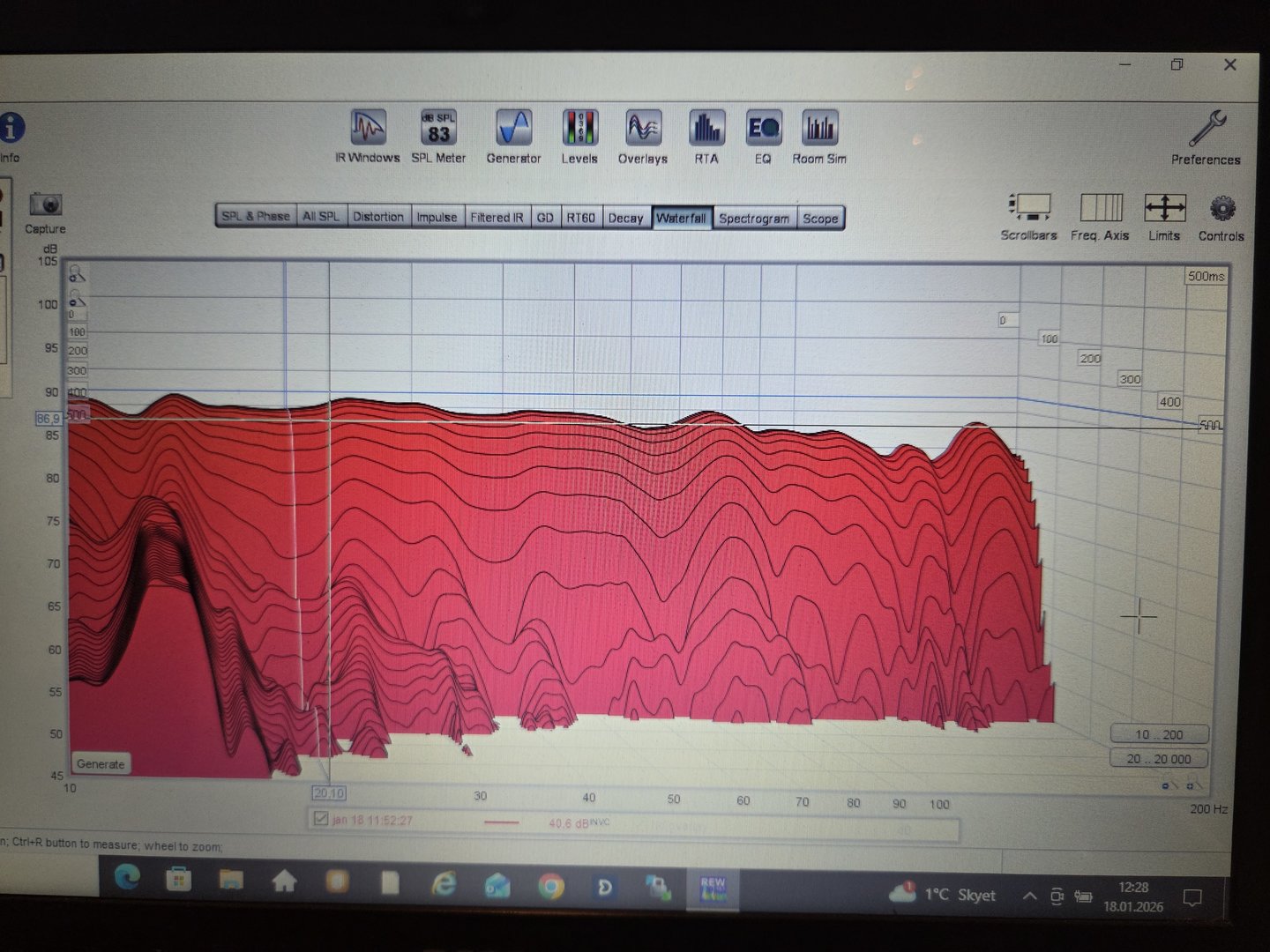Screen dimensions: 1270x952
Task: Open the "1°C Skyet" weather widget
Action: click(x=942, y=895)
